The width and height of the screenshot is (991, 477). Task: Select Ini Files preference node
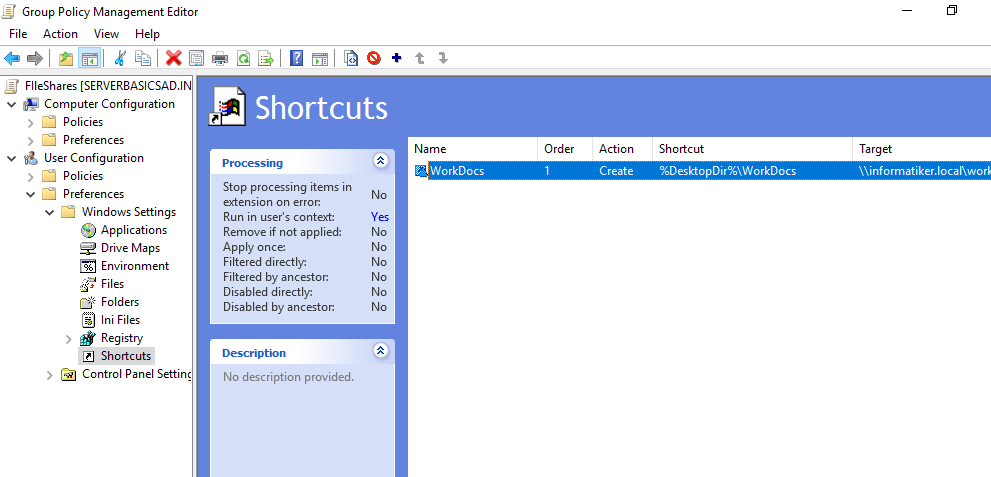point(120,320)
